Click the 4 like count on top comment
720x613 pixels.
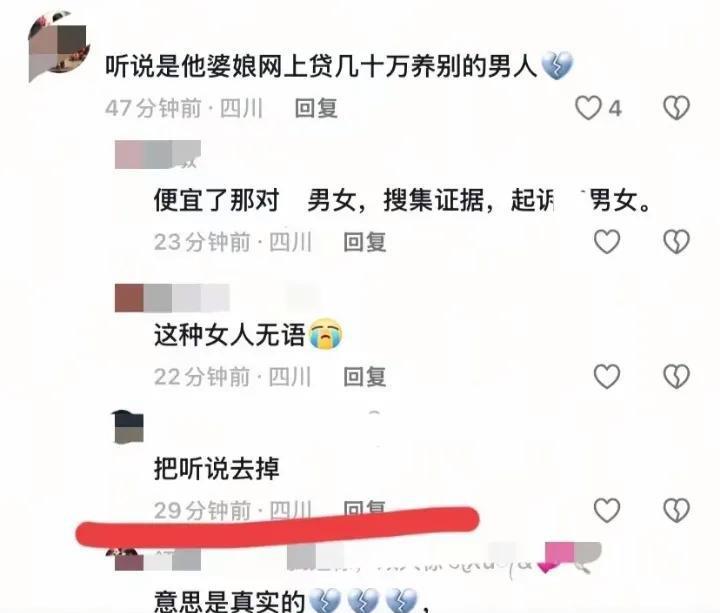click(615, 109)
